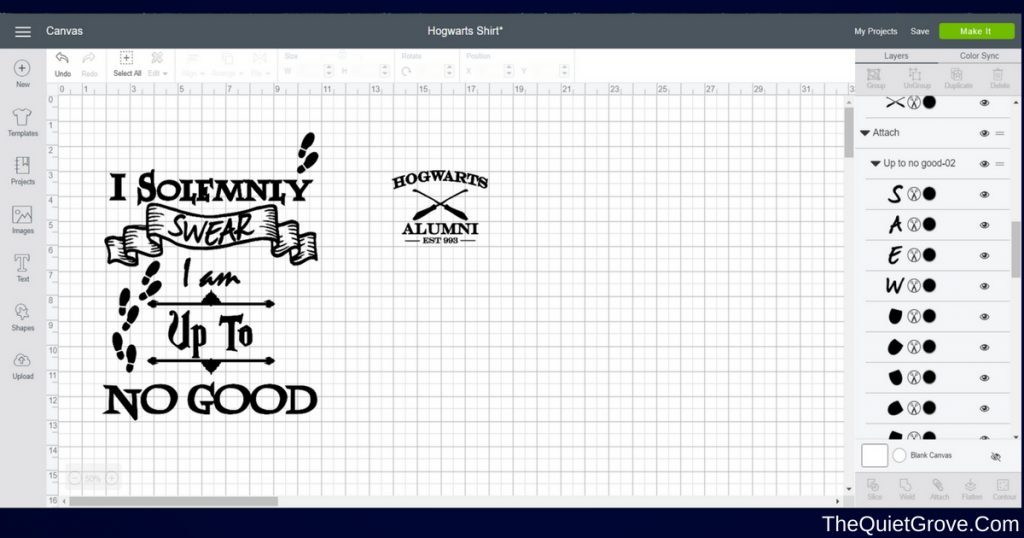Viewport: 1024px width, 538px height.
Task: Toggle visibility of the Attach group
Action: coord(984,133)
